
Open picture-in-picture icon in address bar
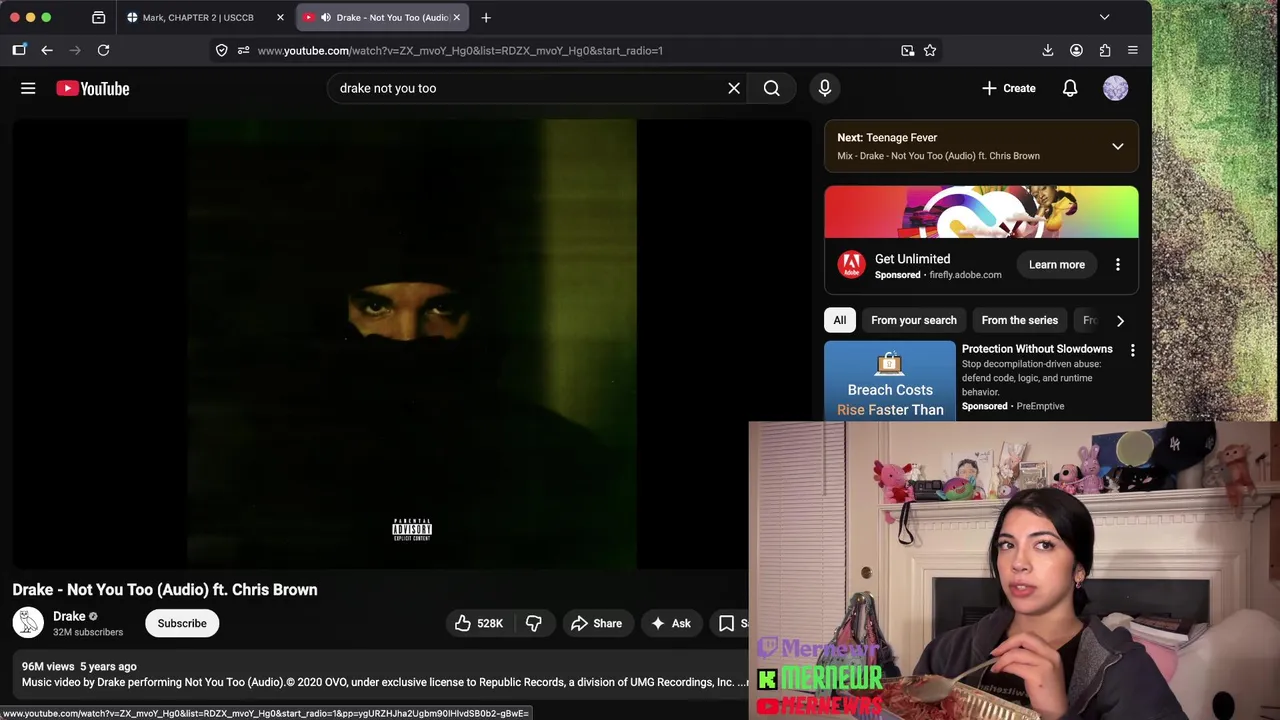(908, 50)
